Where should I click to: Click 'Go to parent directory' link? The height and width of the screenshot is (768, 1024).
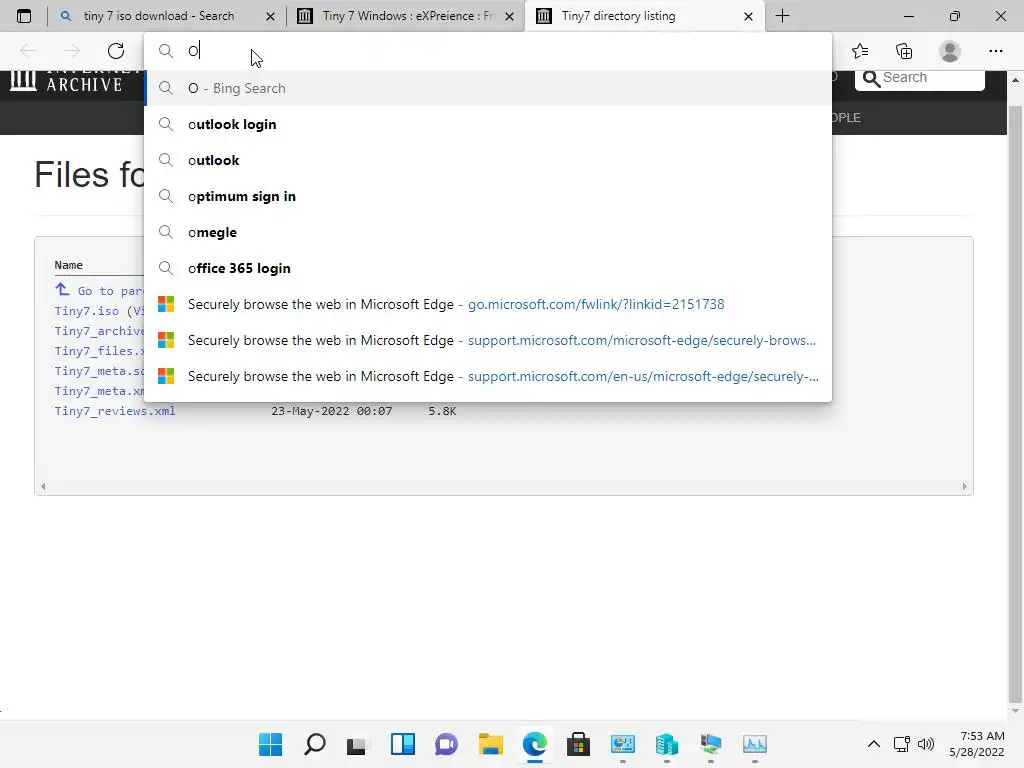[99, 290]
